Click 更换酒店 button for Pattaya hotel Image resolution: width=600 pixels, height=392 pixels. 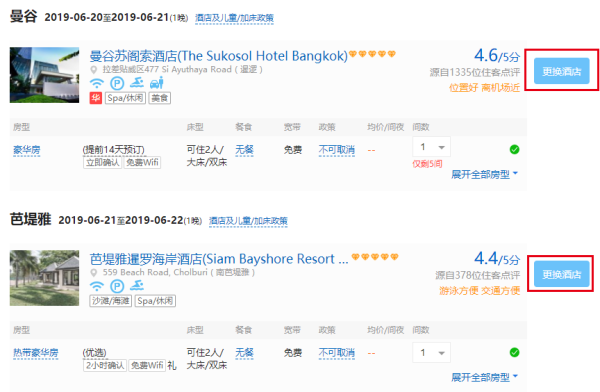tap(562, 274)
